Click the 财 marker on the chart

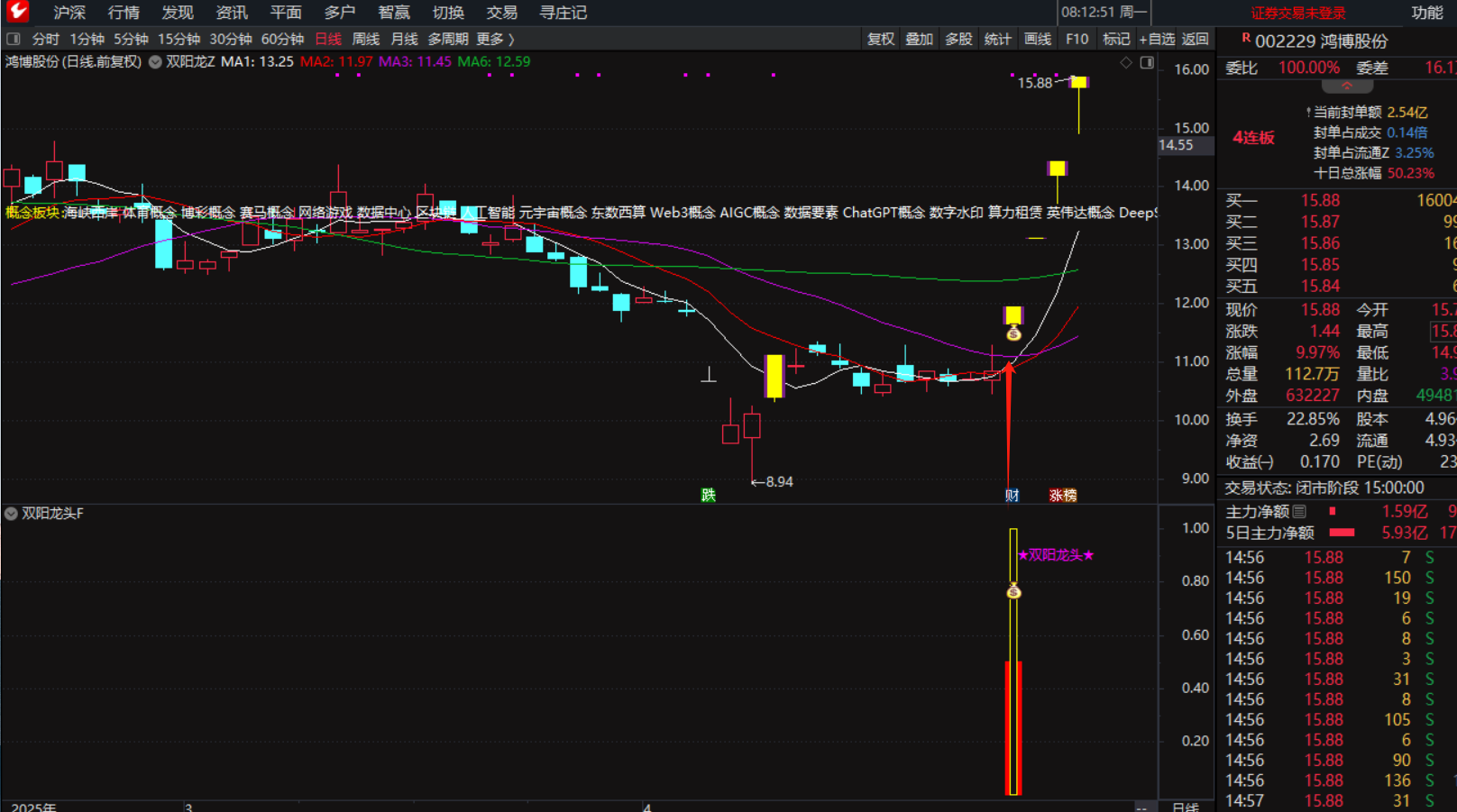[x=1012, y=495]
